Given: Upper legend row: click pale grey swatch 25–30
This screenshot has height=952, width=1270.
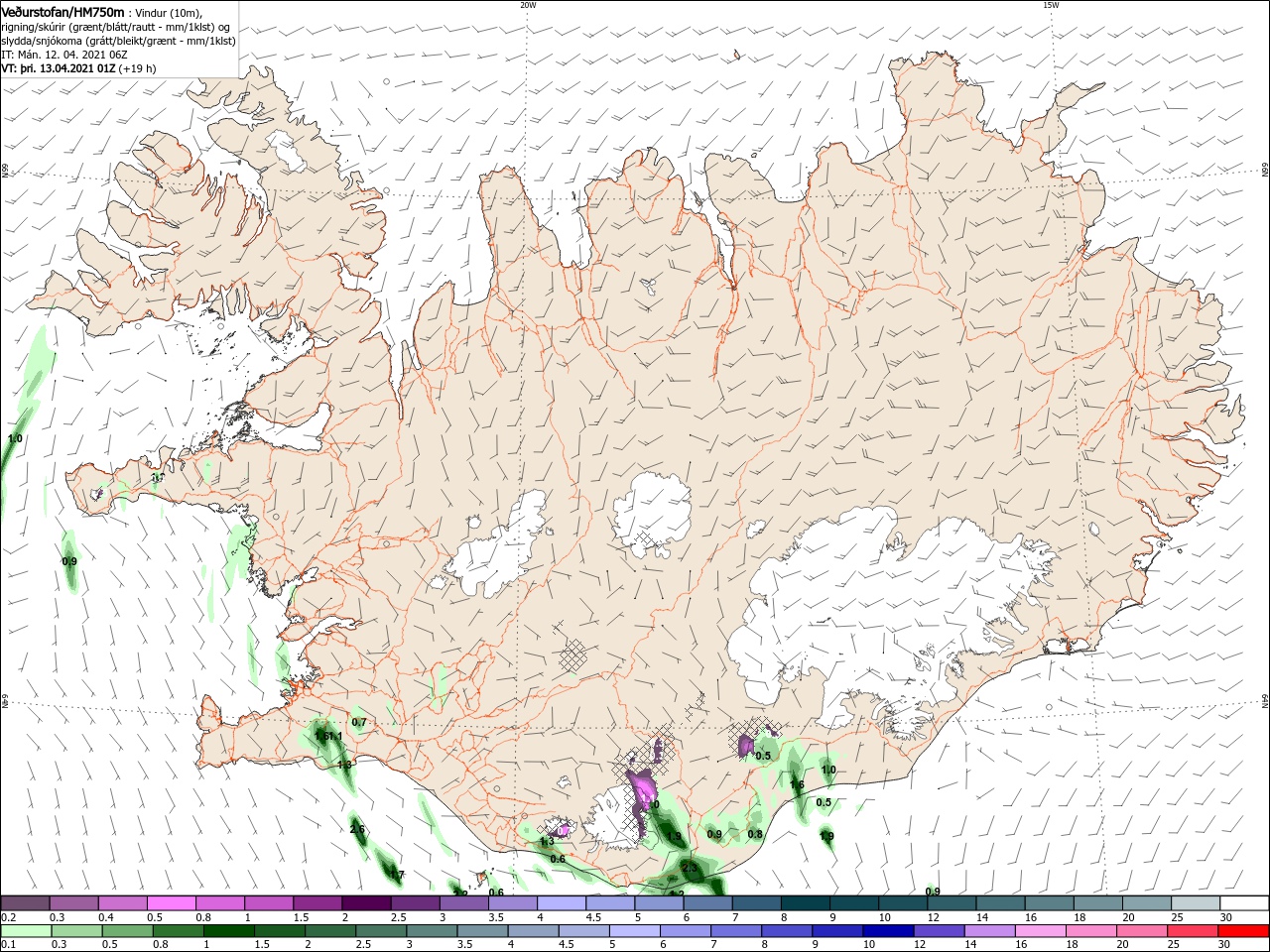Looking at the screenshot, I should pyautogui.click(x=1195, y=903).
